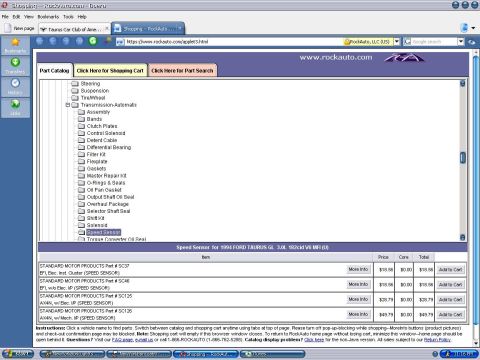Viewport: 480px width, 360px height.
Task: Select the Clutch Plates folder
Action: coord(102,126)
